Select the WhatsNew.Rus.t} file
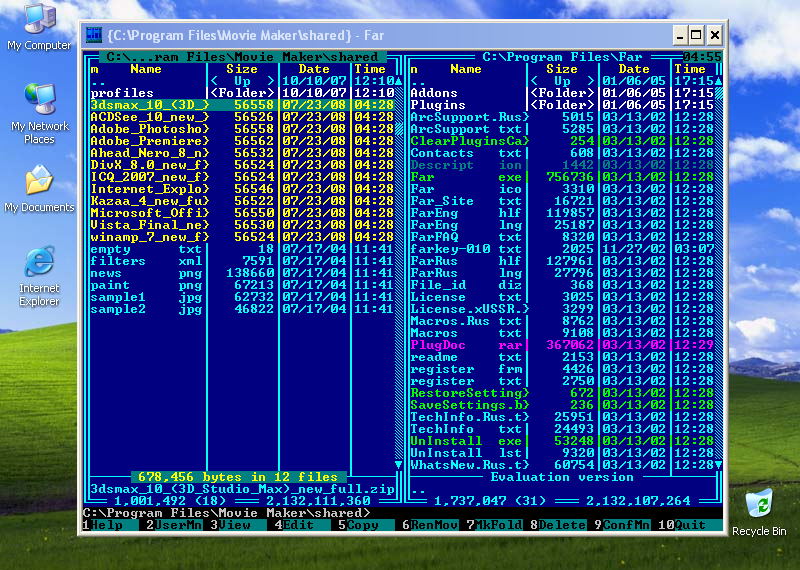Image resolution: width=800 pixels, height=570 pixels. [x=562, y=465]
